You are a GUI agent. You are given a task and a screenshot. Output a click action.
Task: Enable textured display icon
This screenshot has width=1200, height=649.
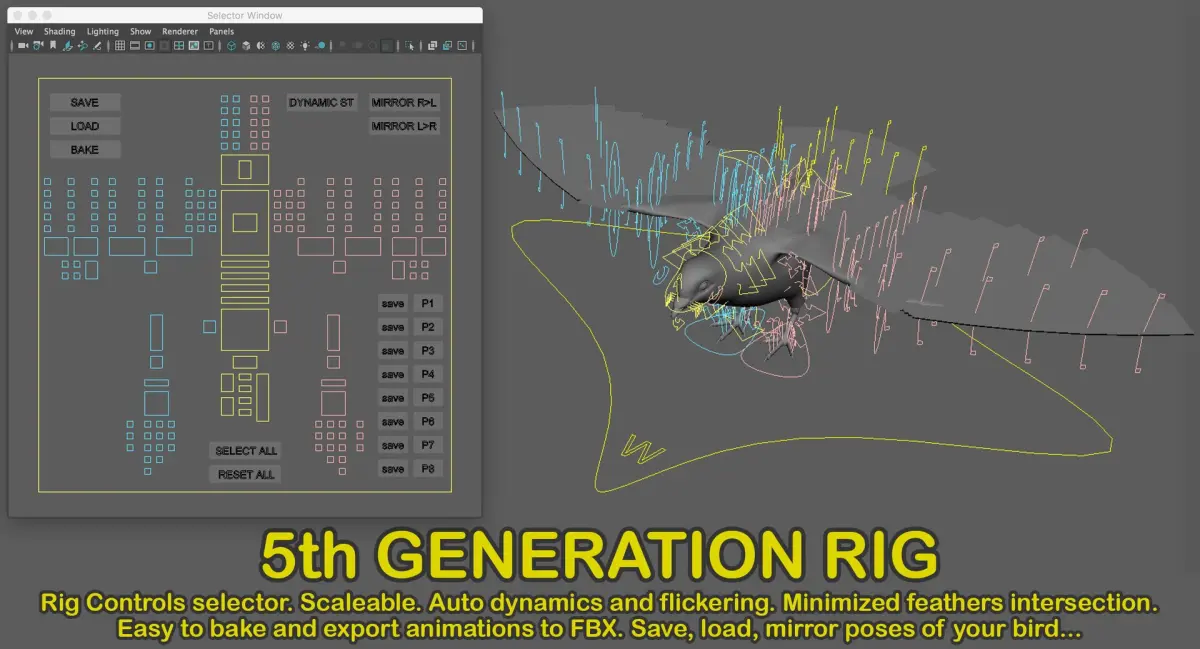coord(275,45)
